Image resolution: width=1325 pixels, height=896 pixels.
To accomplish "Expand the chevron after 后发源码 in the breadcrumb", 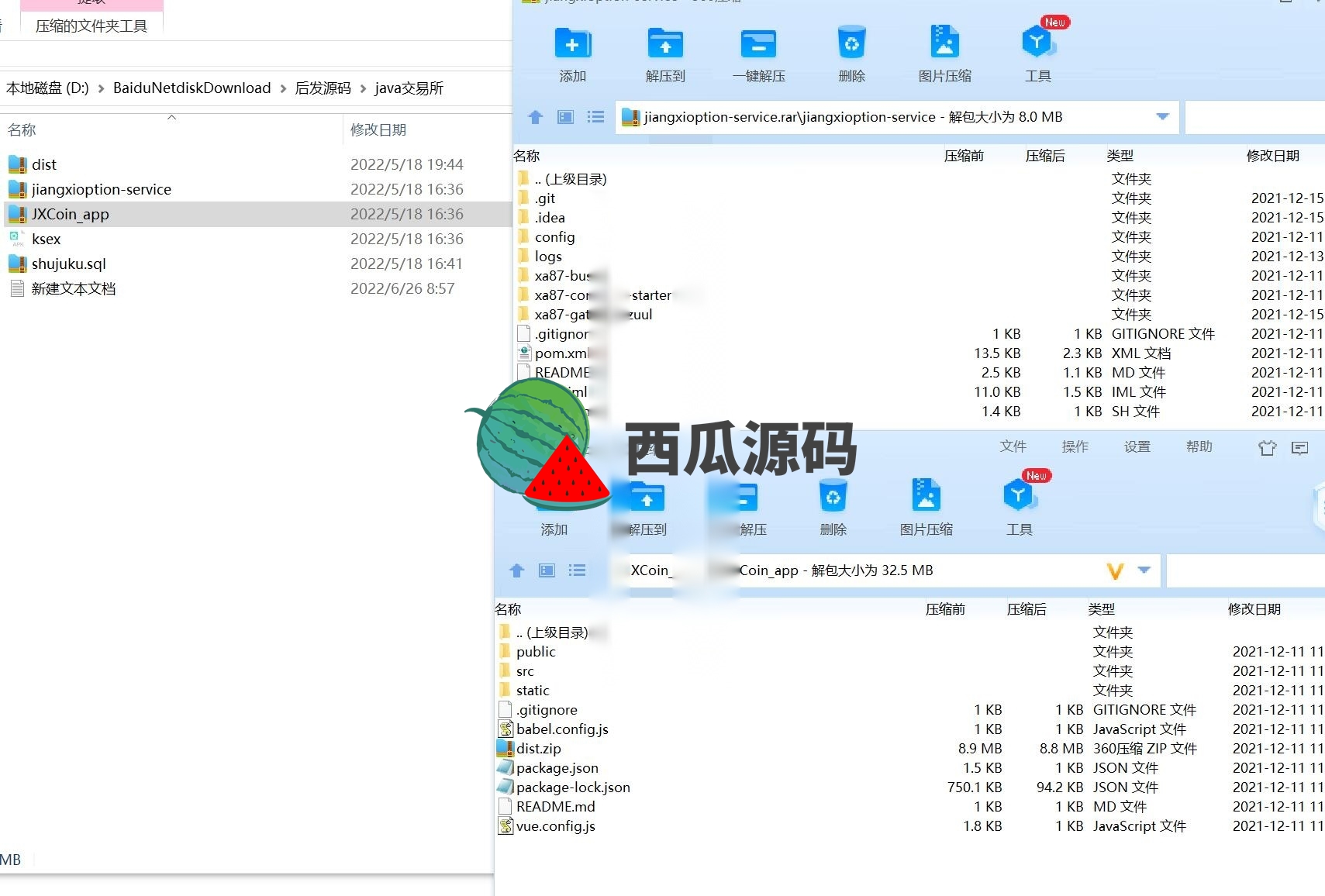I will tap(363, 88).
